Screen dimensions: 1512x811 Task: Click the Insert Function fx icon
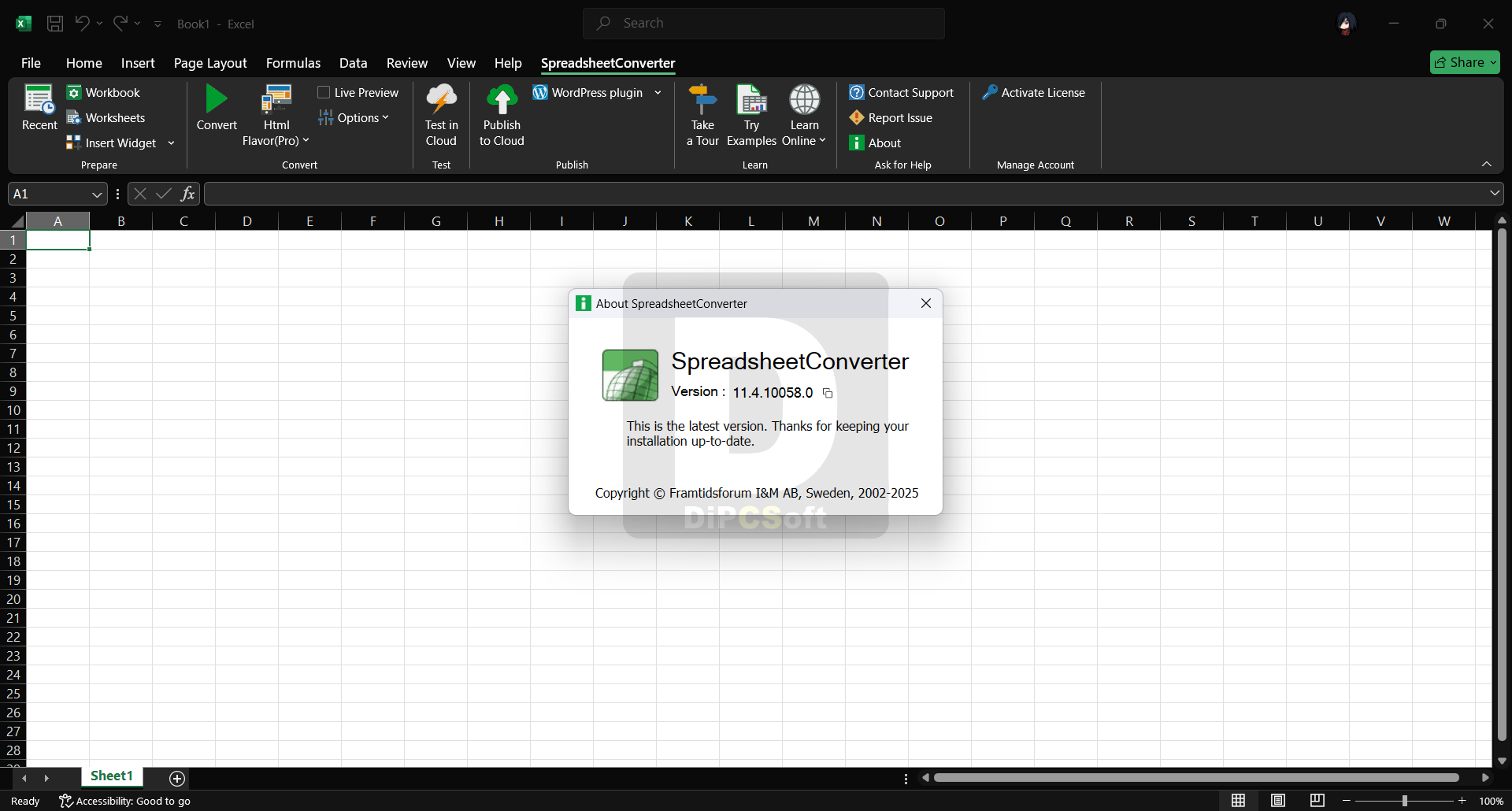[x=187, y=194]
